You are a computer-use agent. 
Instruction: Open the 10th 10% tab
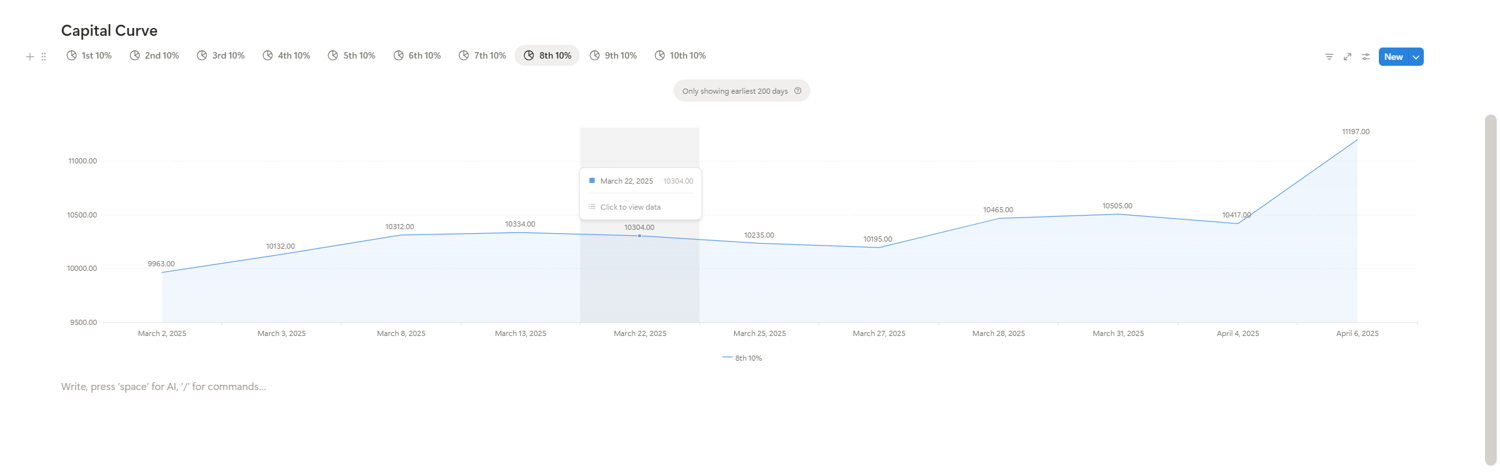point(680,56)
